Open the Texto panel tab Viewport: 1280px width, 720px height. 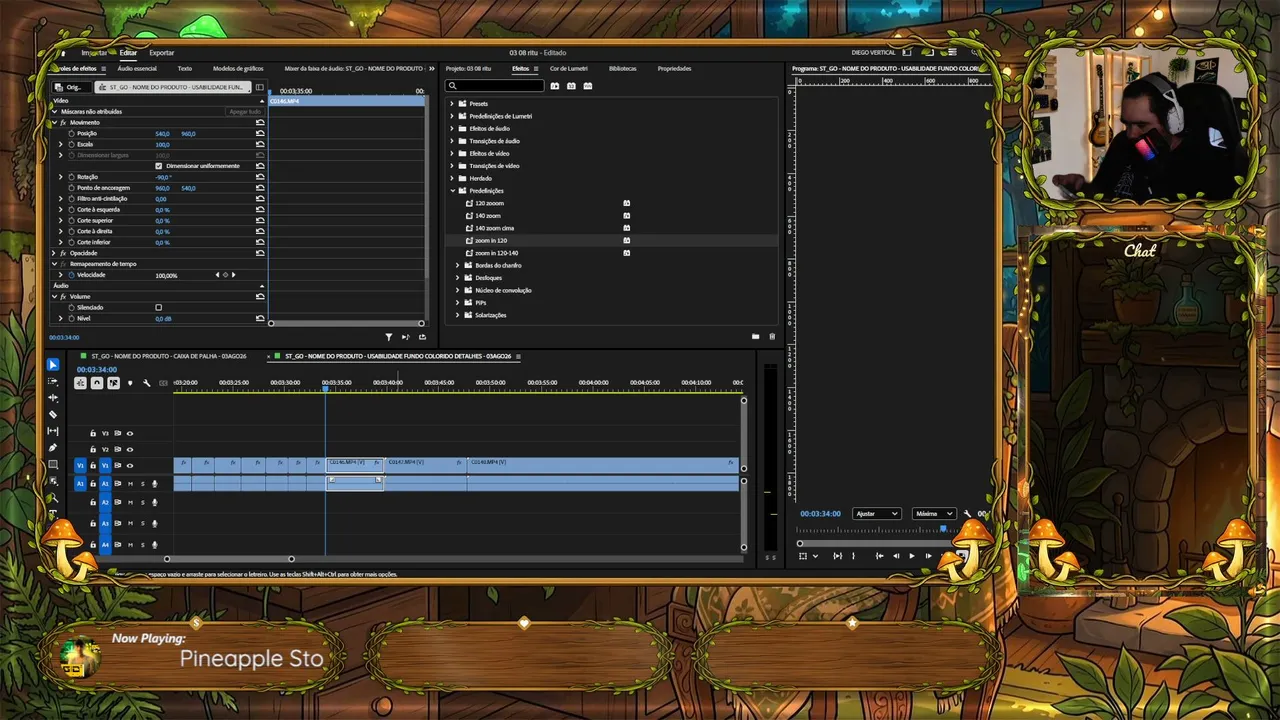pyautogui.click(x=185, y=69)
